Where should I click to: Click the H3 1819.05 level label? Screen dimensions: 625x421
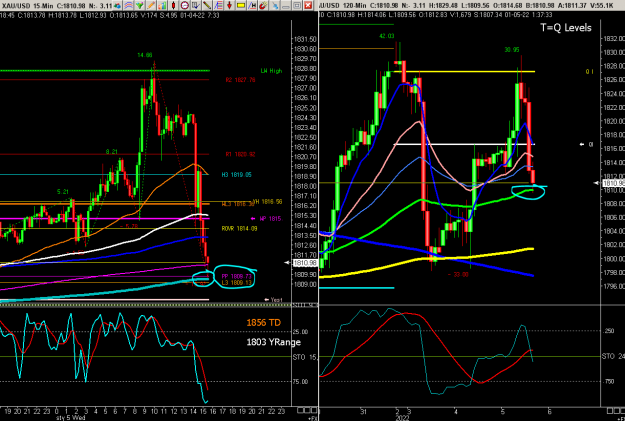pos(236,175)
